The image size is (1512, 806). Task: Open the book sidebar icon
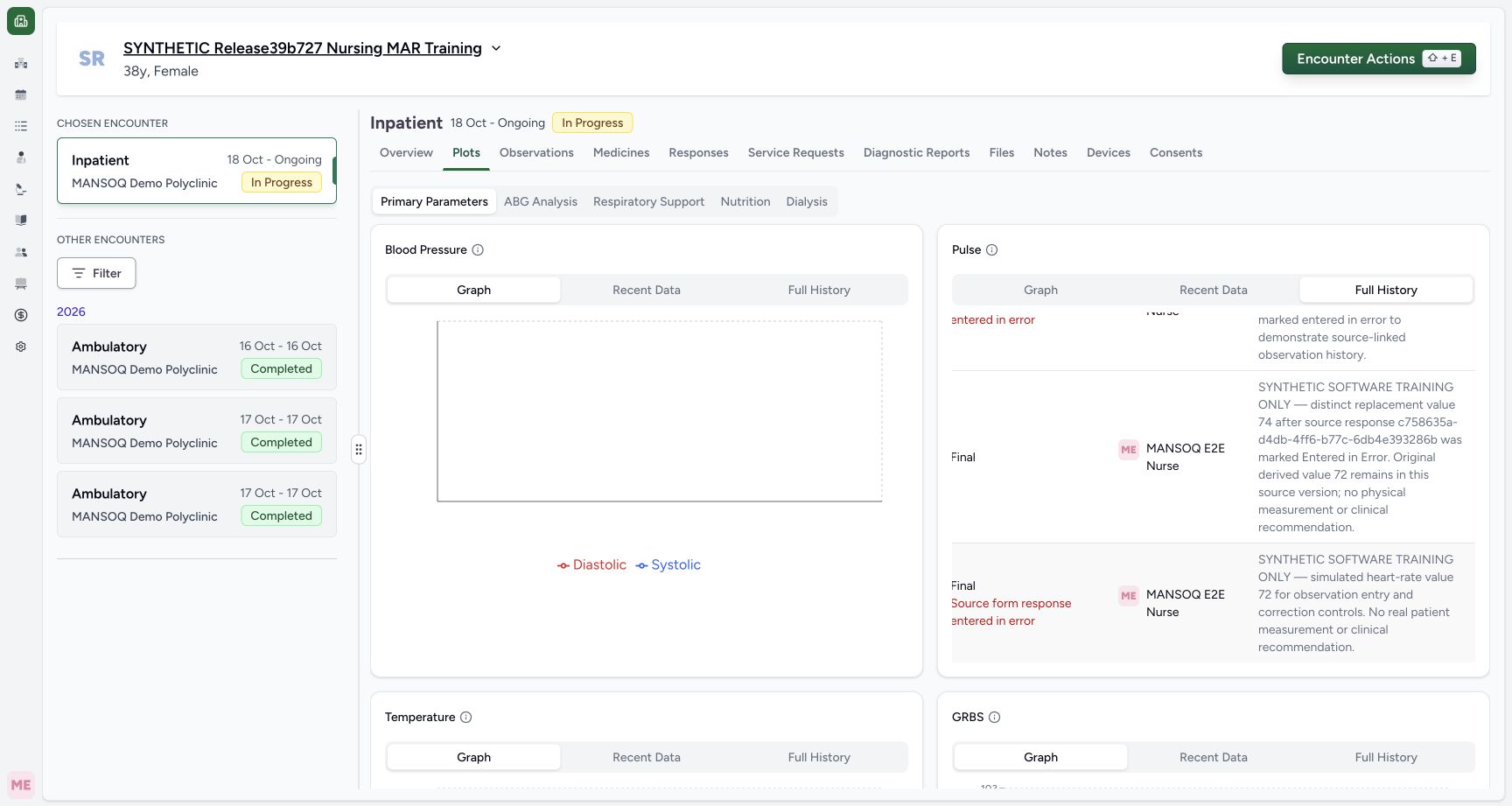pyautogui.click(x=21, y=221)
